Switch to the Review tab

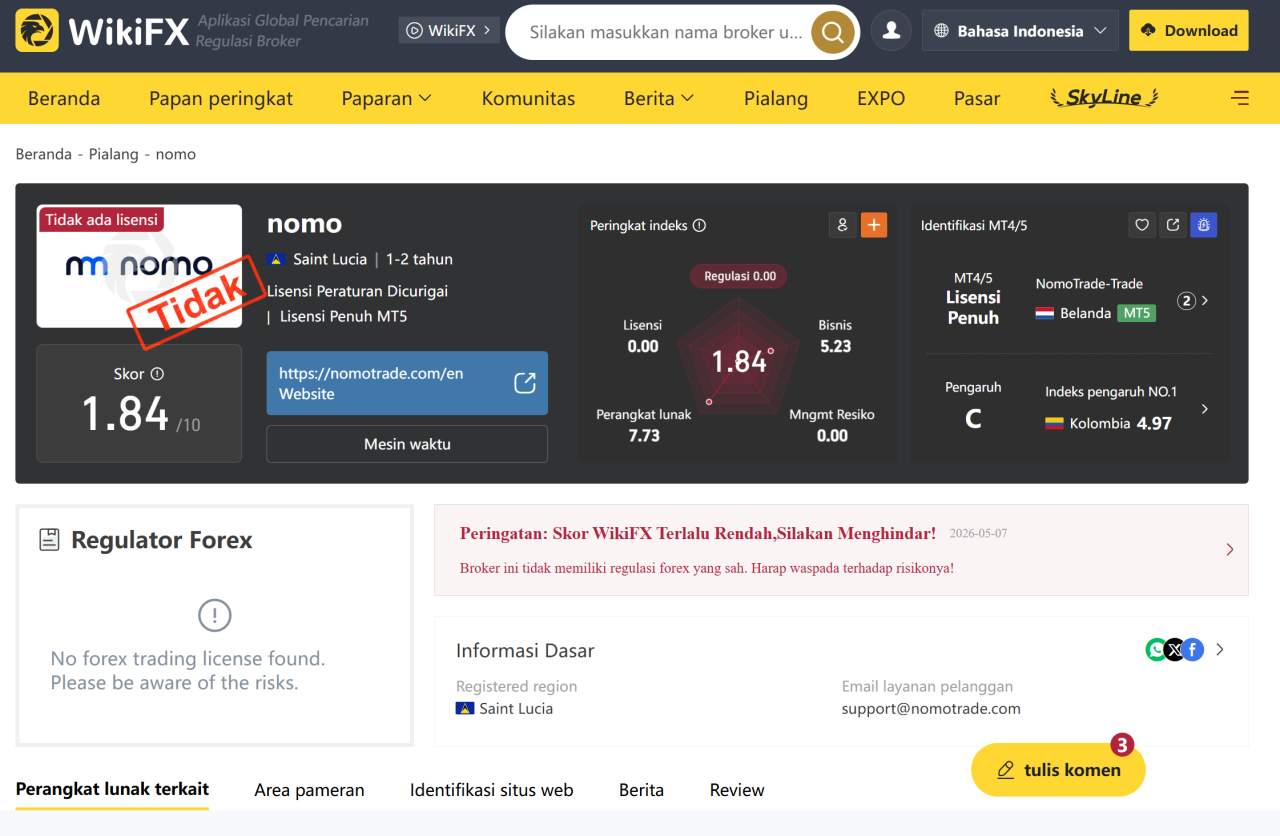pos(737,790)
